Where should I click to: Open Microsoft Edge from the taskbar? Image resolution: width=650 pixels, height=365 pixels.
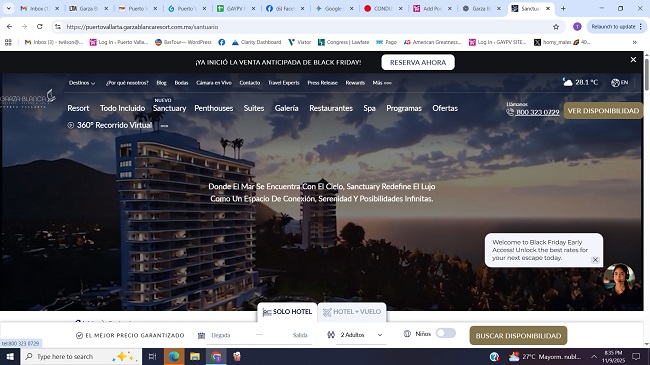[x=174, y=356]
